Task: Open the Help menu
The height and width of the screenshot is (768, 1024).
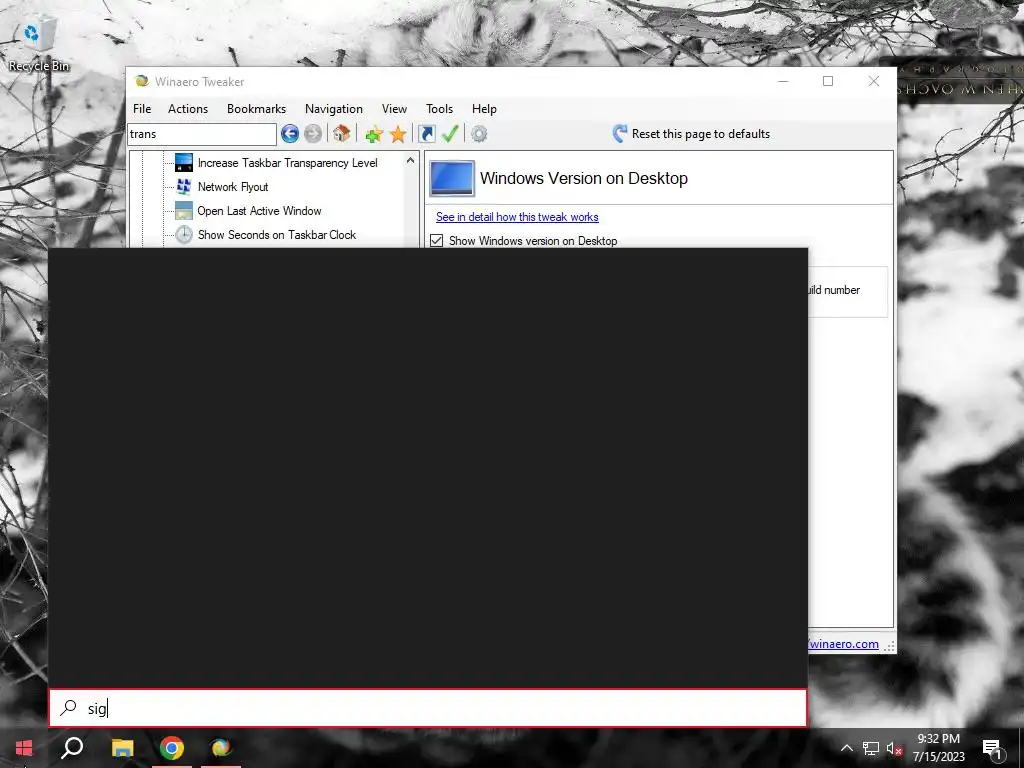Action: tap(484, 109)
